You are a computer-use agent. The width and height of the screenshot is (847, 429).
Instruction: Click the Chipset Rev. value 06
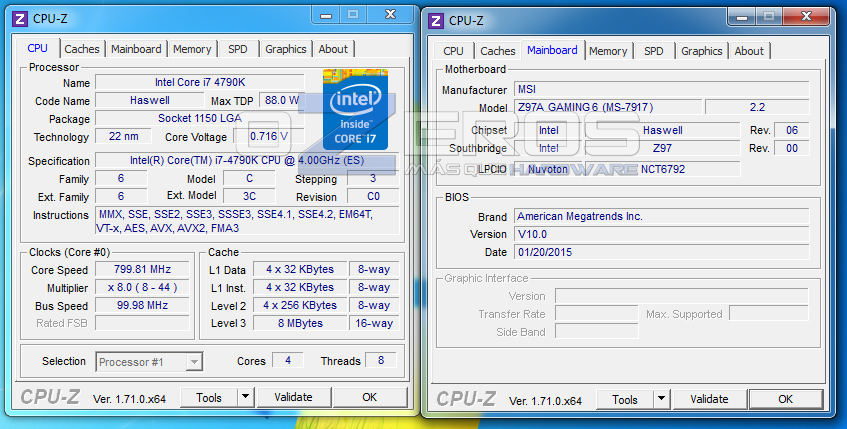point(792,130)
